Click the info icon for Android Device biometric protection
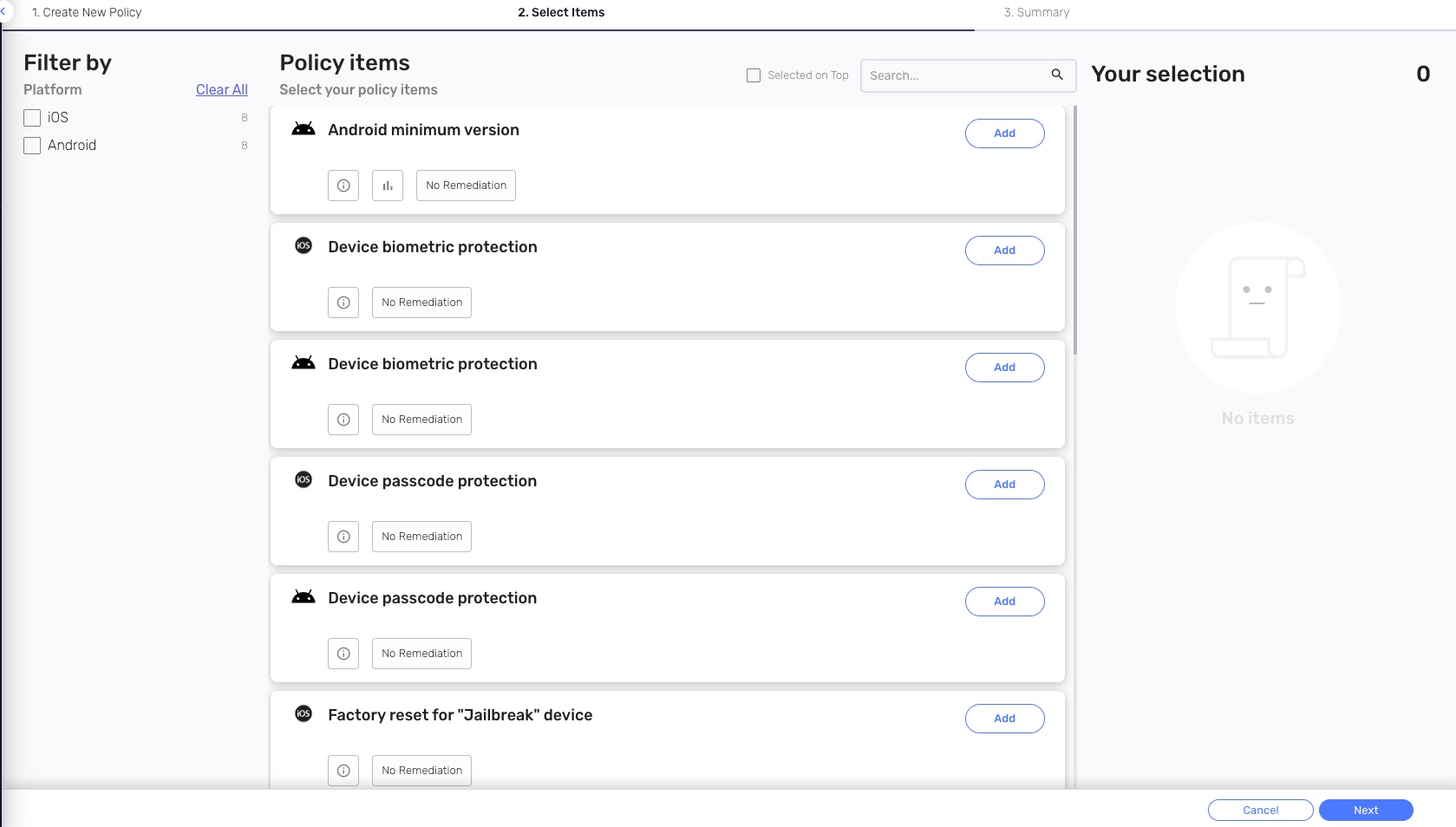Image resolution: width=1456 pixels, height=827 pixels. point(343,420)
